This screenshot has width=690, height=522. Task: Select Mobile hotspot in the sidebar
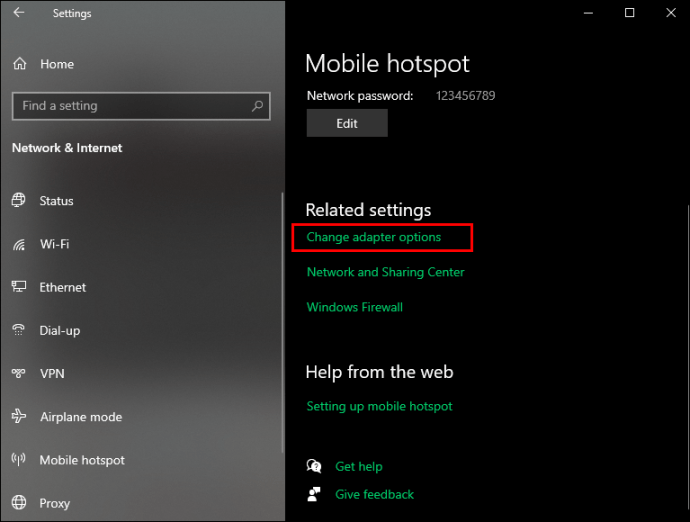point(82,460)
